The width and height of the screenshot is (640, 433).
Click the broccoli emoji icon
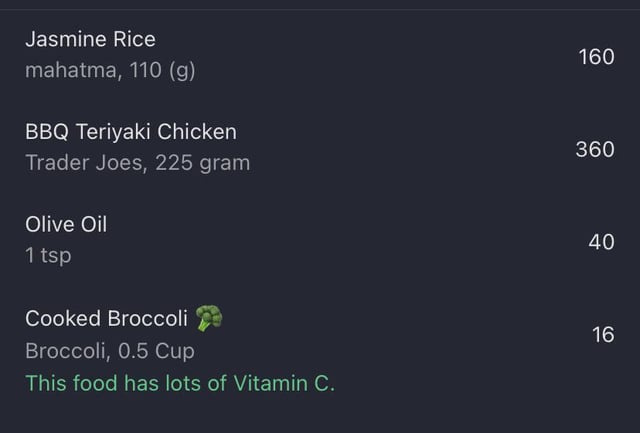click(209, 318)
